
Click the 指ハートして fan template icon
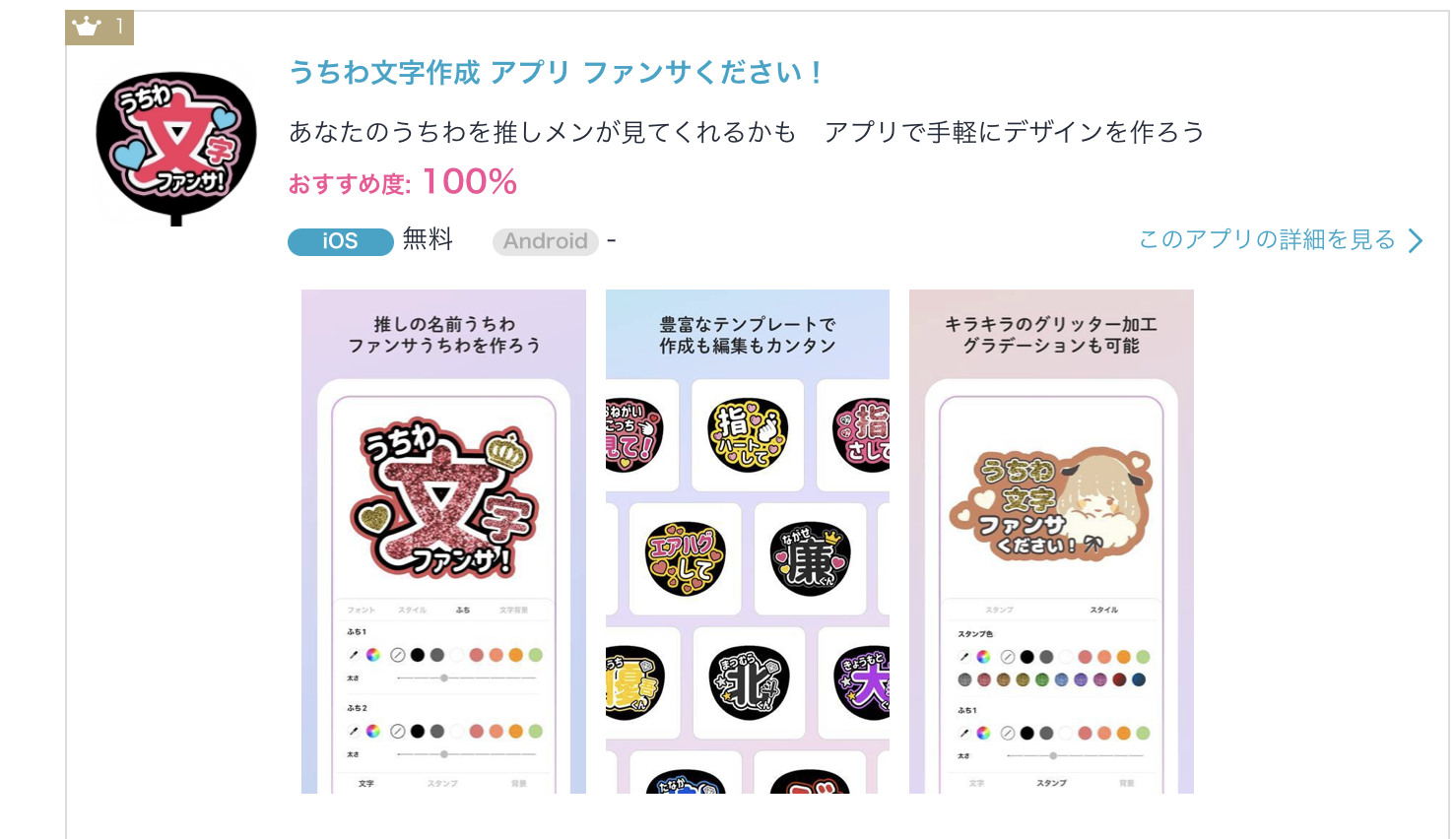click(748, 434)
